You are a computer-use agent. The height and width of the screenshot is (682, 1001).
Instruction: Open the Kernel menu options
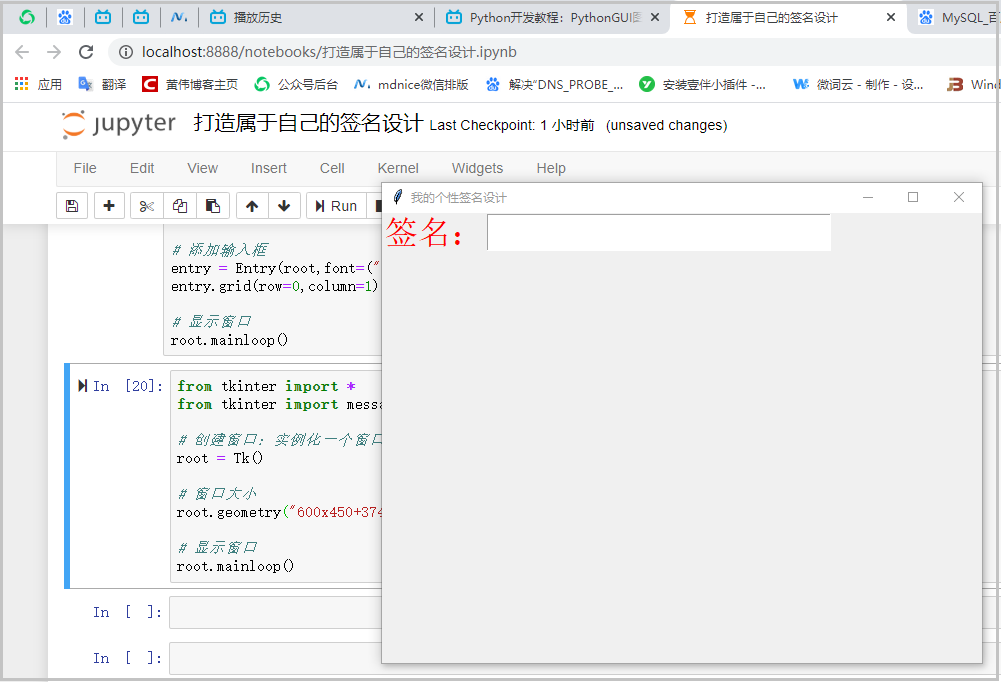coord(398,168)
